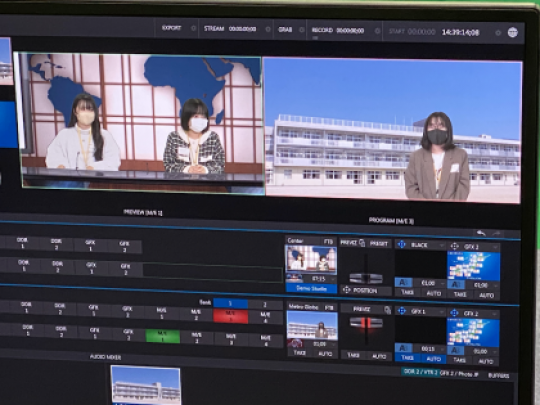Open the EXPORT settings gear
Viewport: 540px width, 405px height.
pyautogui.click(x=194, y=28)
